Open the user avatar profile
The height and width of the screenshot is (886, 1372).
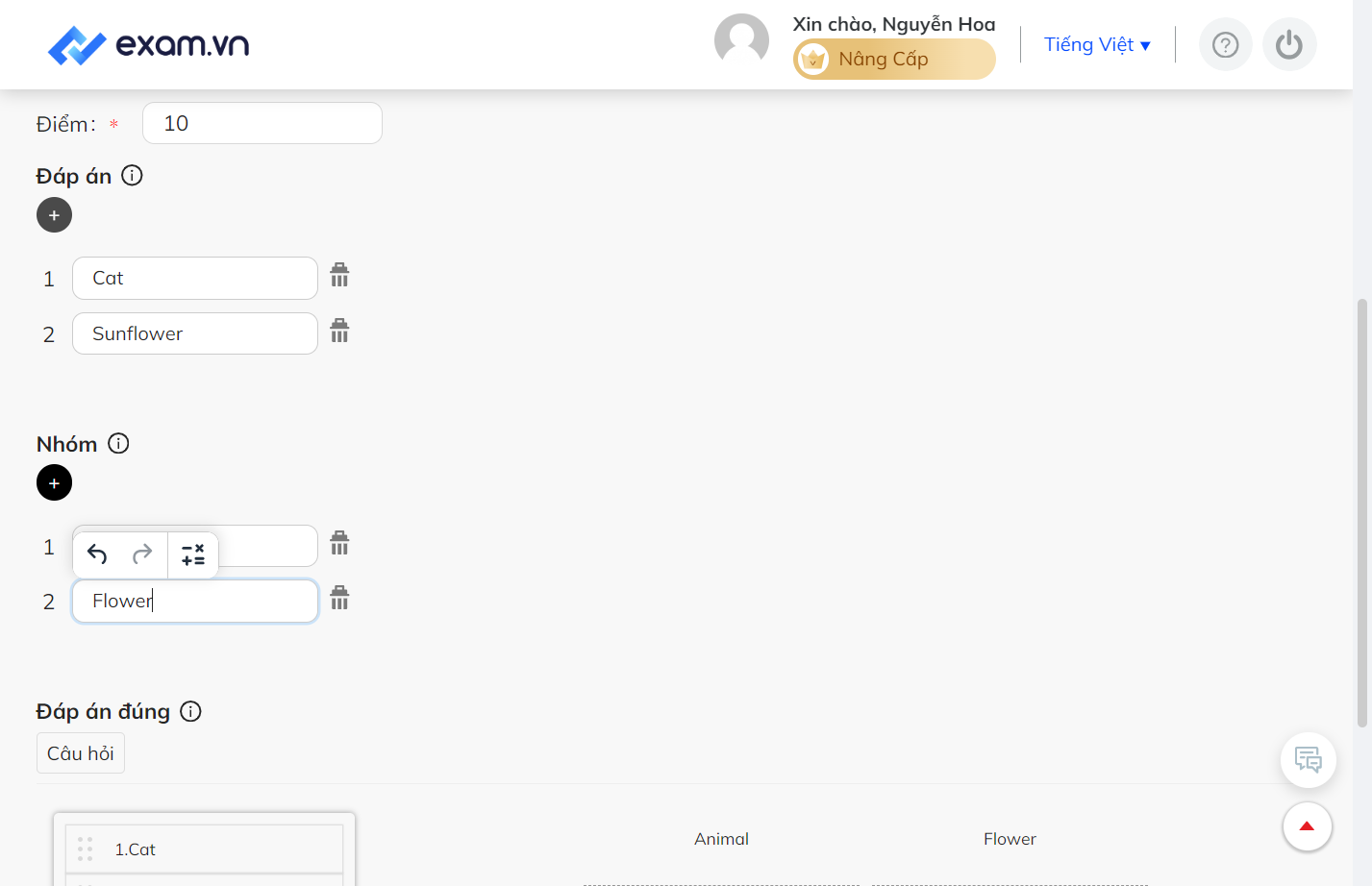pos(741,41)
